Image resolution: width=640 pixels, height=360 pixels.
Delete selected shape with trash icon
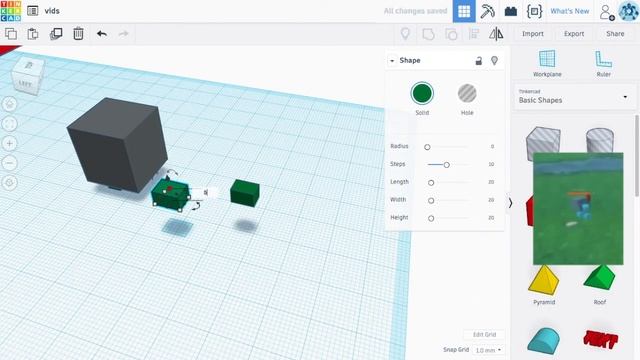[78, 33]
